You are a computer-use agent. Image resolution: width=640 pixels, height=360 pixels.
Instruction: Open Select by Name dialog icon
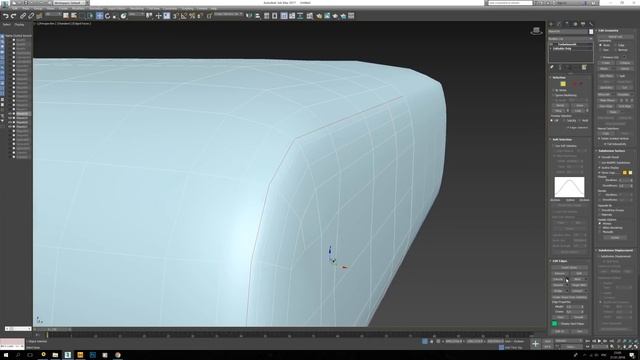(73, 16)
